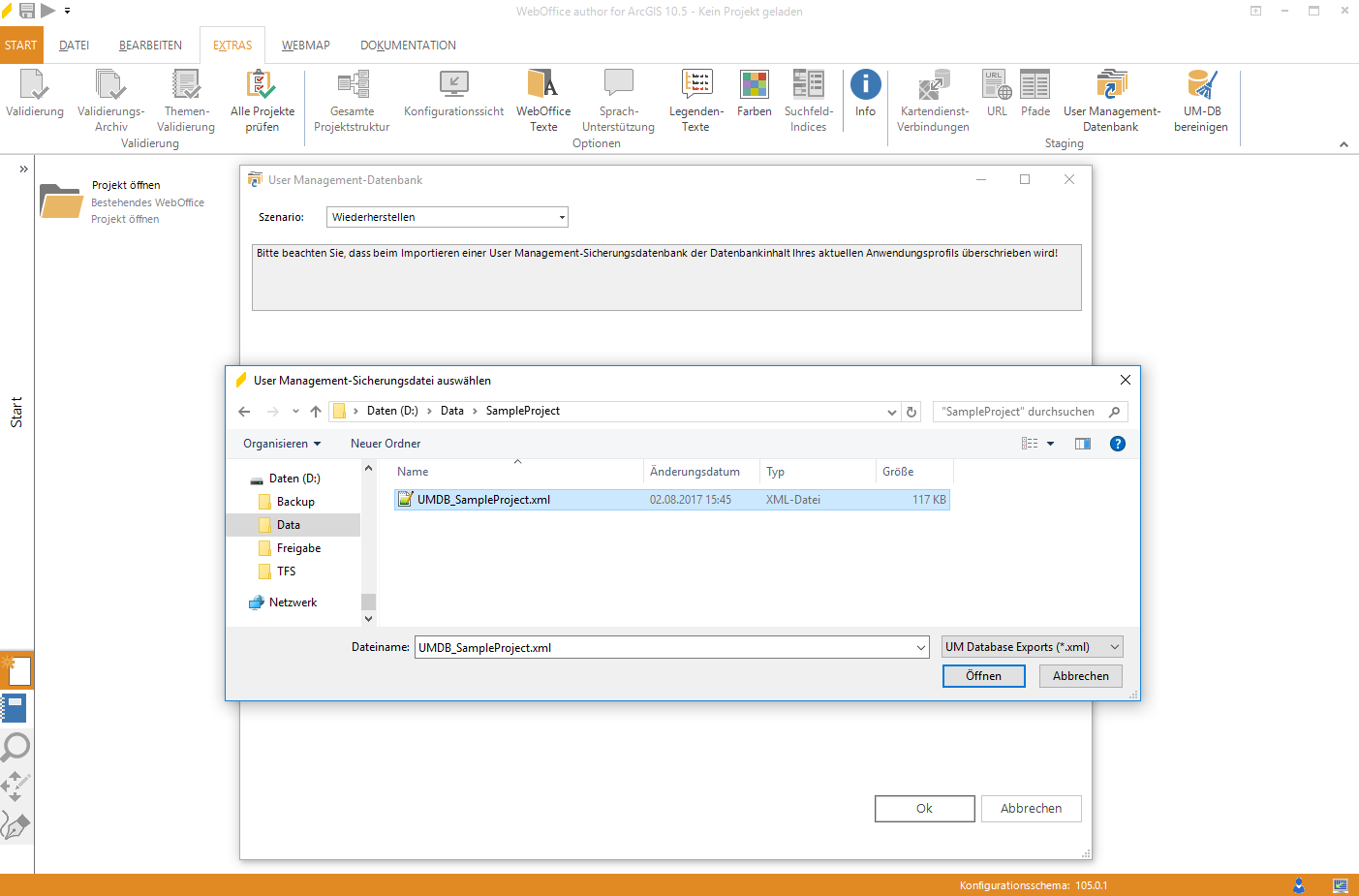This screenshot has height=896, width=1359.
Task: Click the Ok button
Action: tap(924, 808)
